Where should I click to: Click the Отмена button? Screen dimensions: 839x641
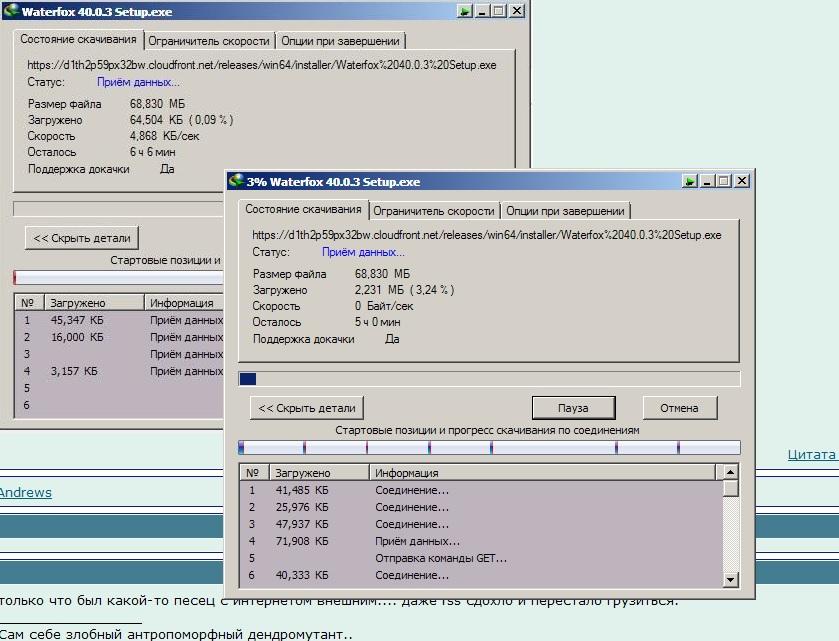[x=679, y=408]
